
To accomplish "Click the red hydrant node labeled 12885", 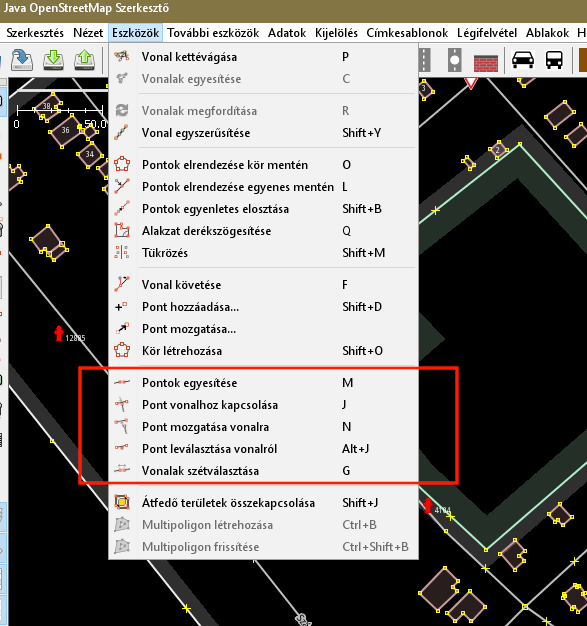I will 59,333.
